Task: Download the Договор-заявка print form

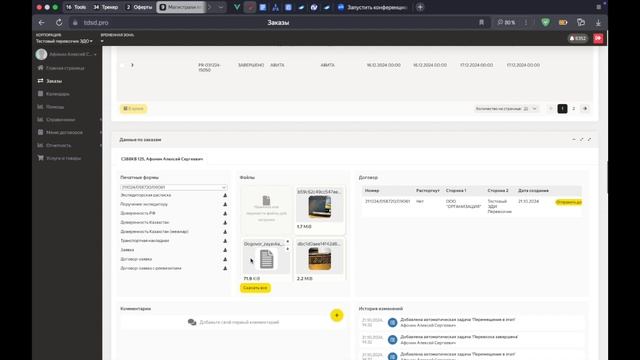Action: pyautogui.click(x=225, y=259)
